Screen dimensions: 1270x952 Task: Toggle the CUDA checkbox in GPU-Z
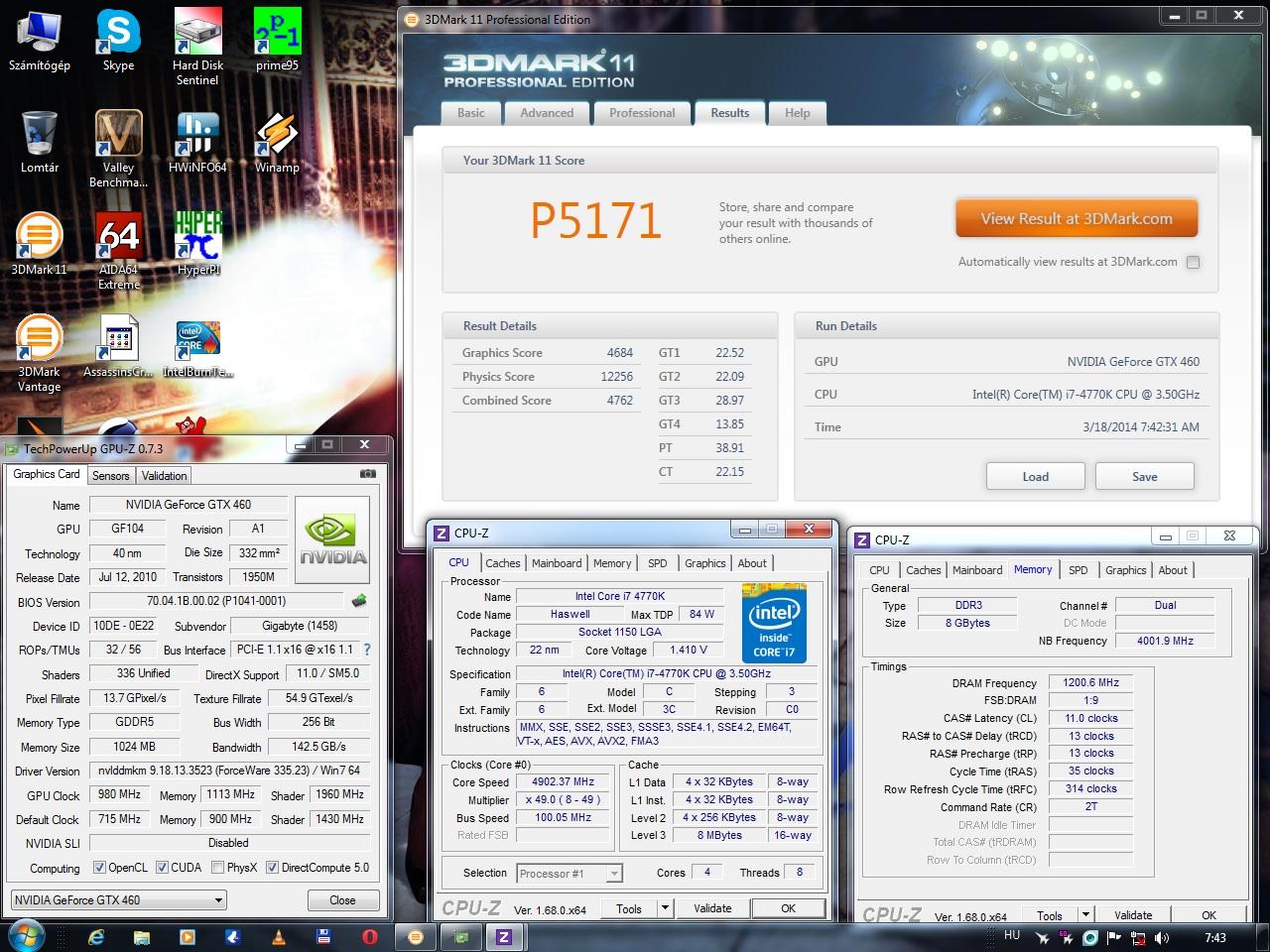[x=163, y=868]
